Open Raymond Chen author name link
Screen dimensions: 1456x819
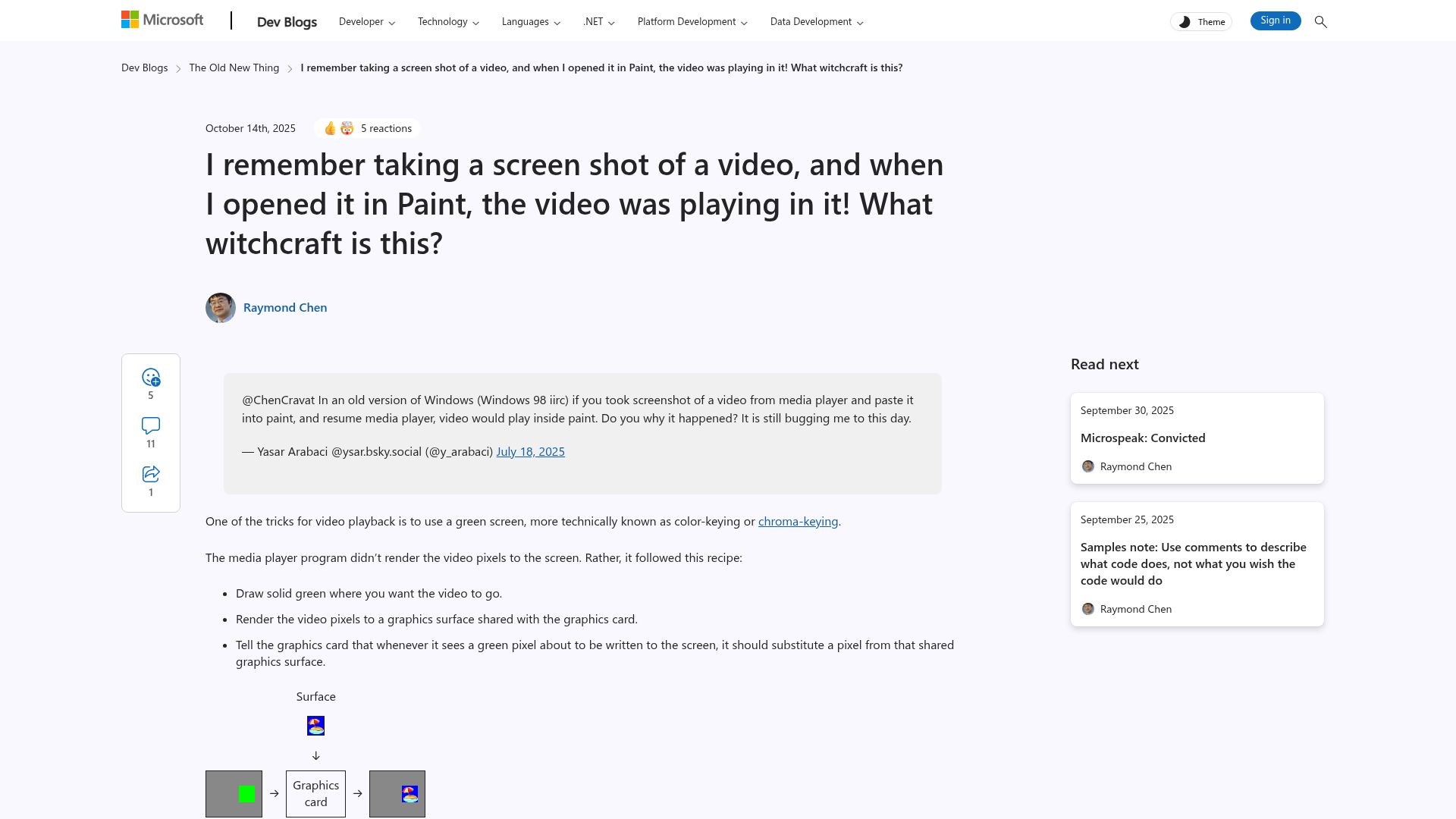285,308
